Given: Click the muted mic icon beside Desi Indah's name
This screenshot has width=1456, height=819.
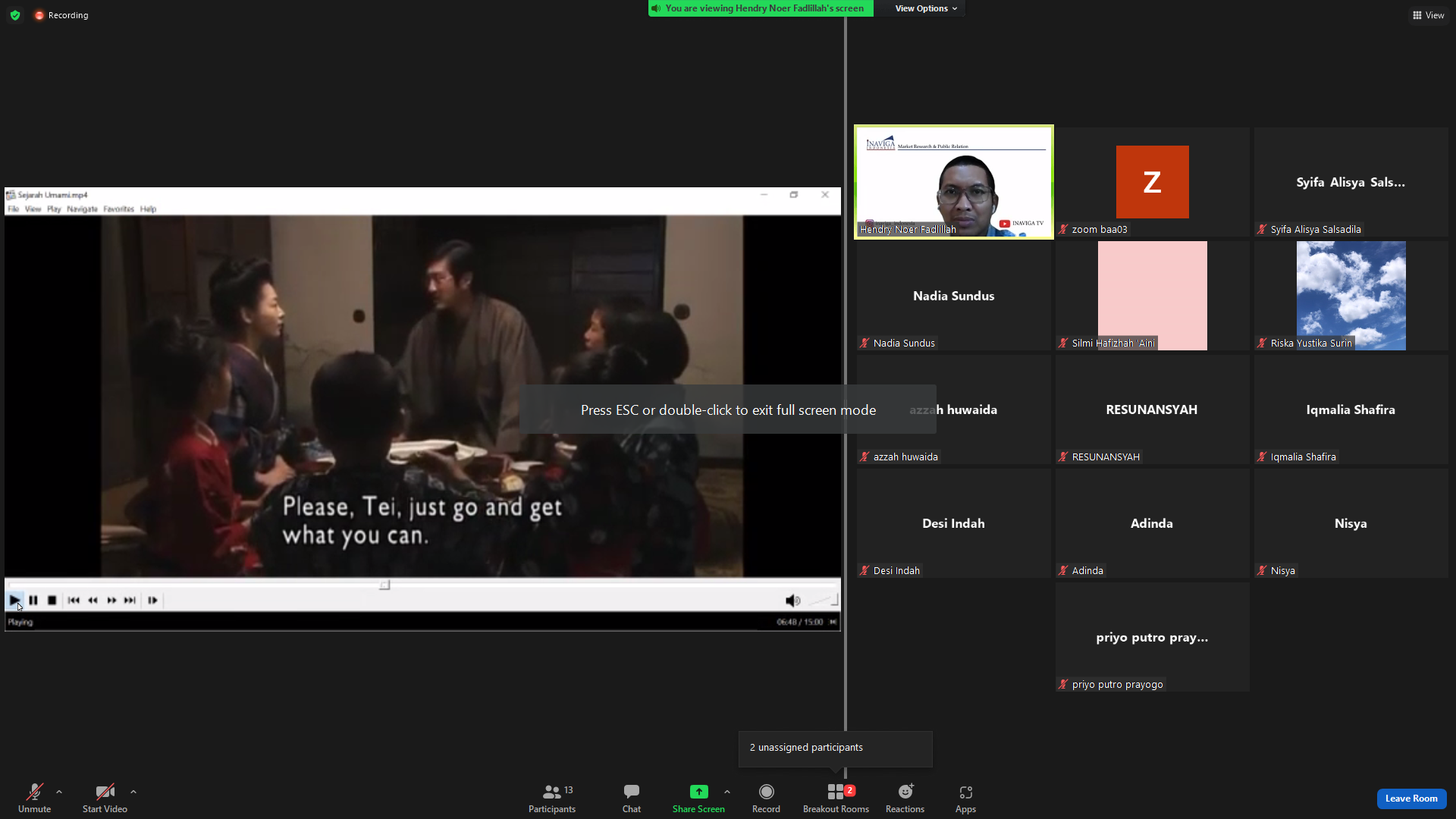Looking at the screenshot, I should point(864,570).
